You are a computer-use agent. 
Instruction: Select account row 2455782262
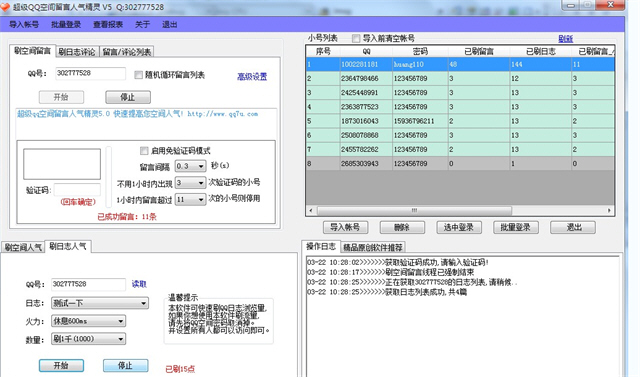pos(460,149)
